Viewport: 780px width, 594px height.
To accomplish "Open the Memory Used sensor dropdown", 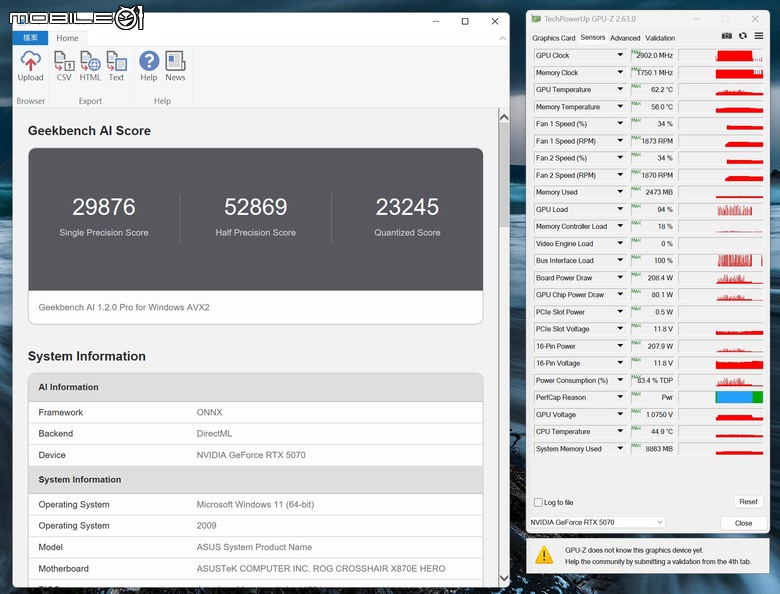I will (x=620, y=192).
